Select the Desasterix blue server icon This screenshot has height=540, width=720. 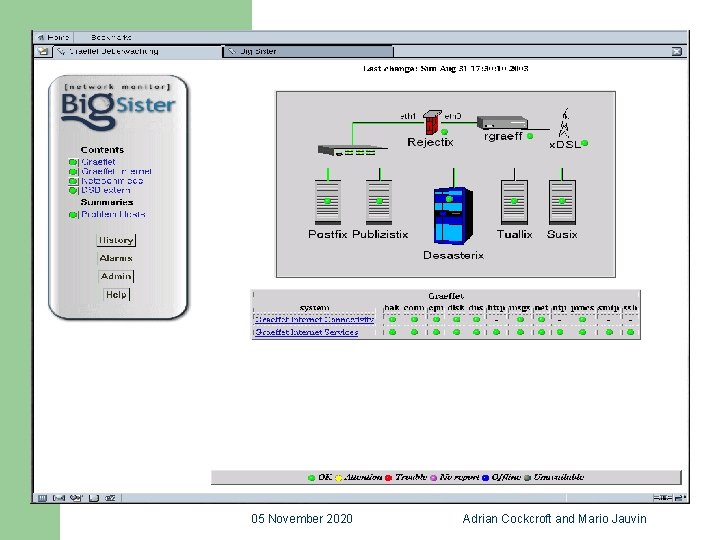coord(453,215)
